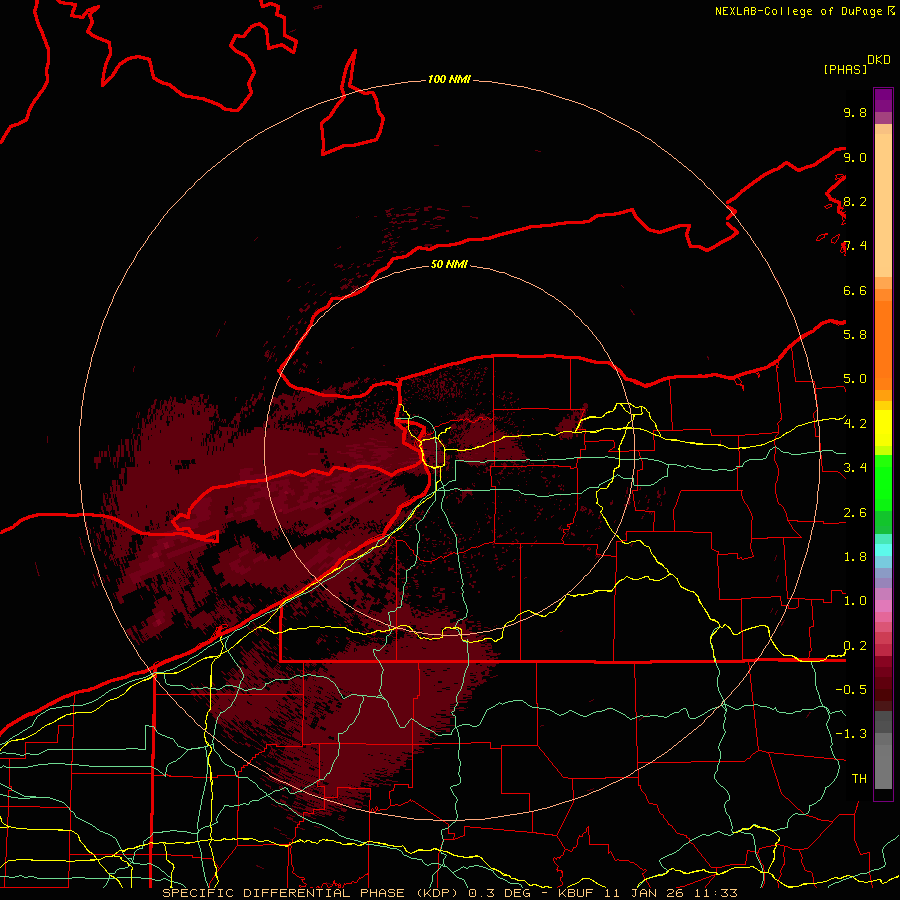This screenshot has height=900, width=900.
Task: Click the 100 NMI range ring label
Action: tap(449, 79)
